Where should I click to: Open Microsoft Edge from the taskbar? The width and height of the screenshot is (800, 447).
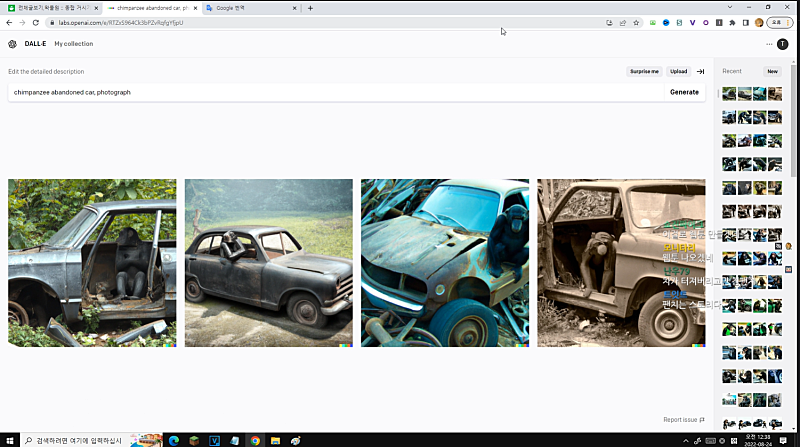click(173, 440)
